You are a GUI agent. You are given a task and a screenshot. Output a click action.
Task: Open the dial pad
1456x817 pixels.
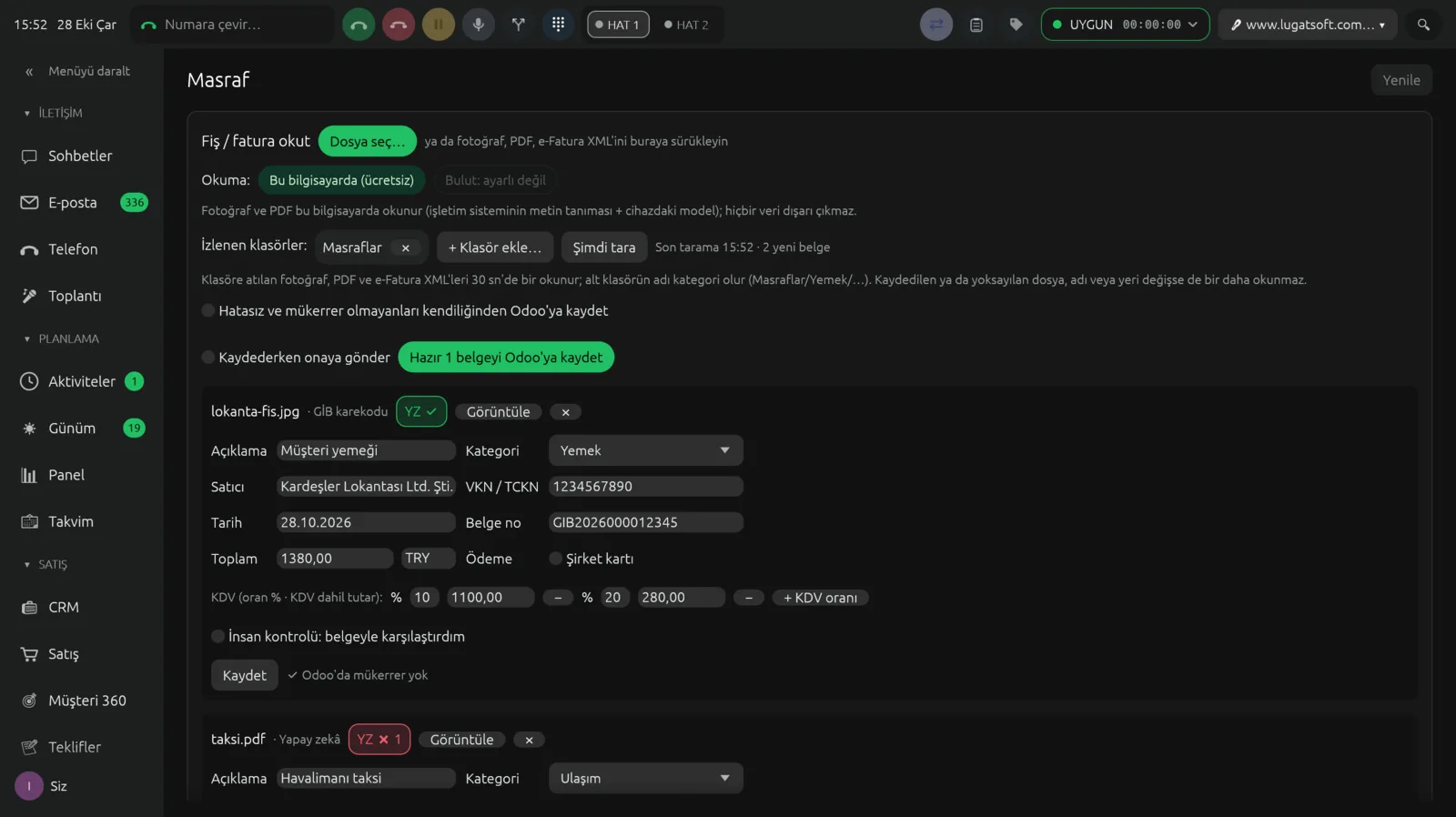(x=559, y=25)
